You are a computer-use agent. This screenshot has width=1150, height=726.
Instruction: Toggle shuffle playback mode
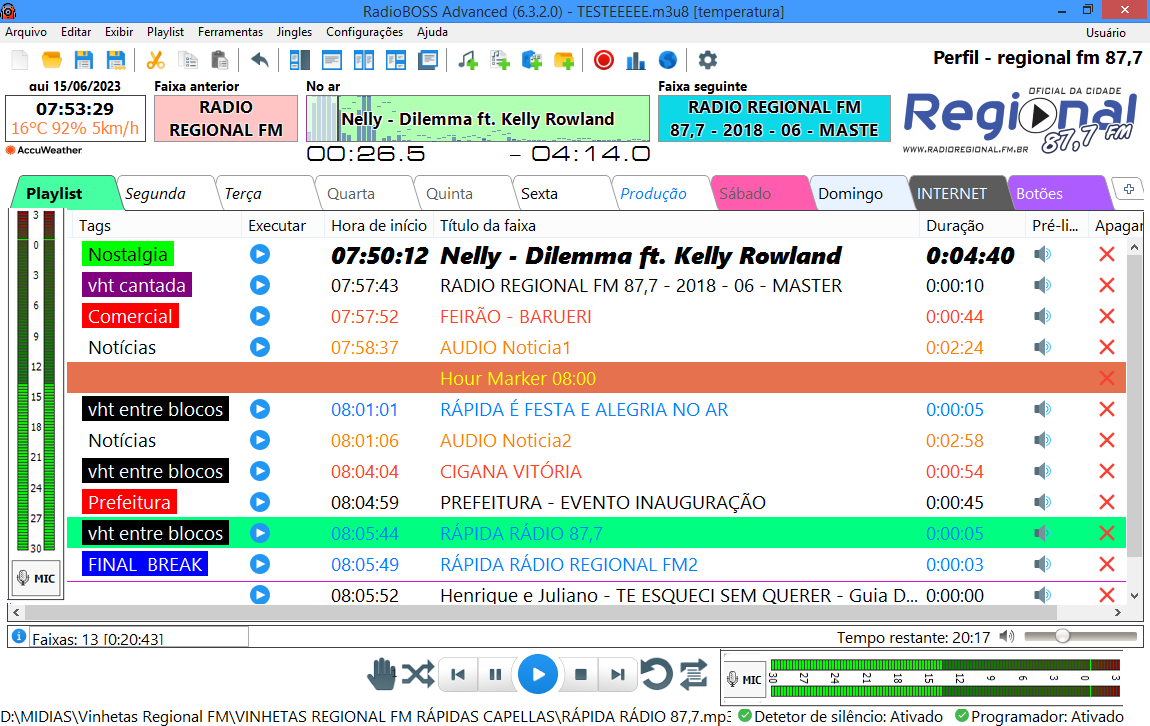[x=419, y=674]
